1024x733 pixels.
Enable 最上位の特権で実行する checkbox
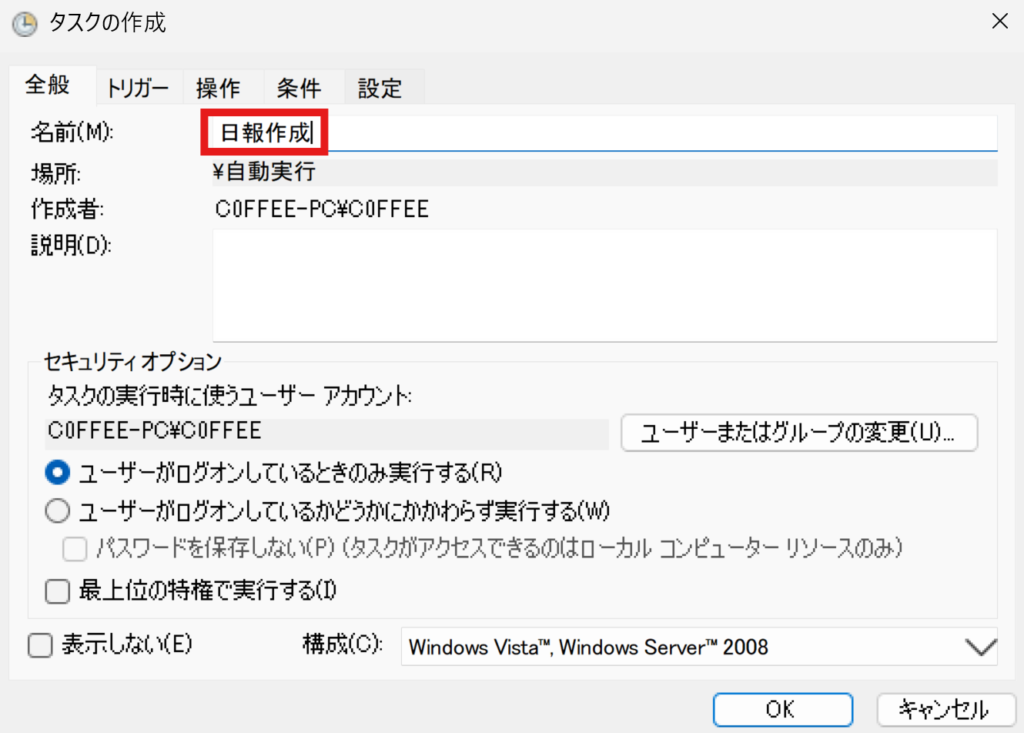click(x=59, y=591)
